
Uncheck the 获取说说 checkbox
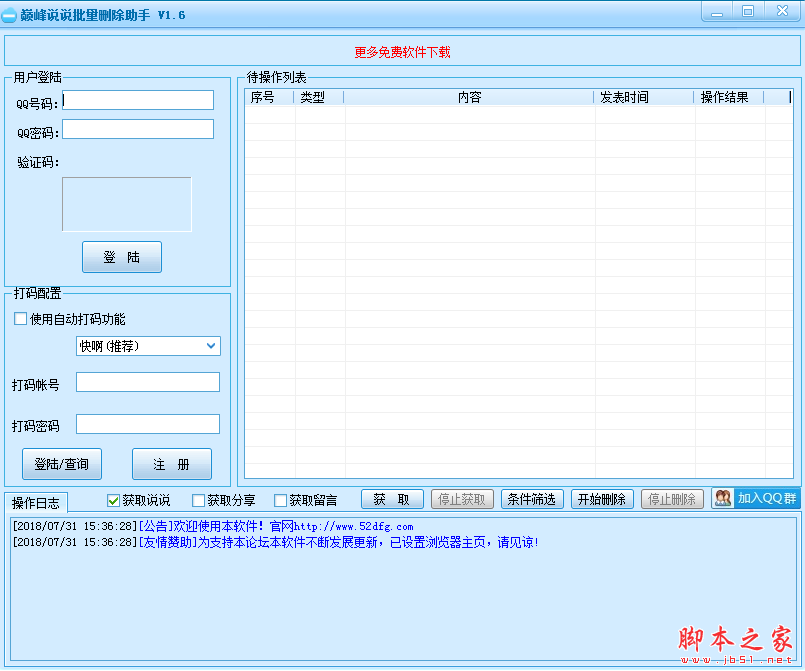[x=113, y=500]
